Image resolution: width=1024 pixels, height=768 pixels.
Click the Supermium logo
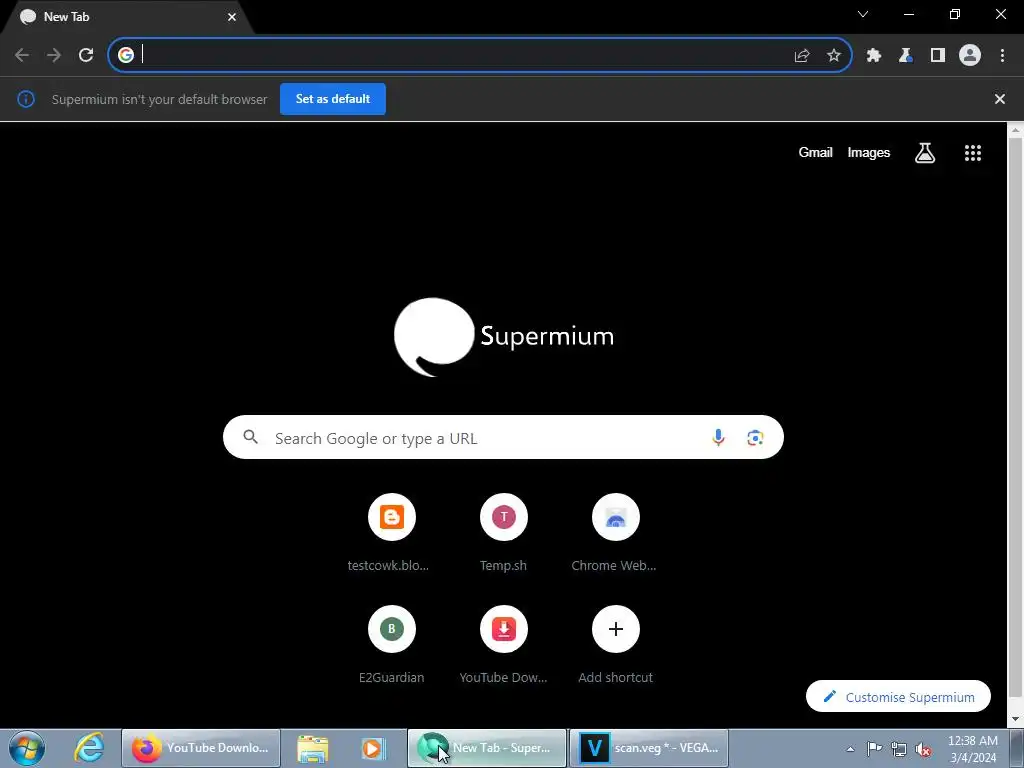[x=504, y=337]
